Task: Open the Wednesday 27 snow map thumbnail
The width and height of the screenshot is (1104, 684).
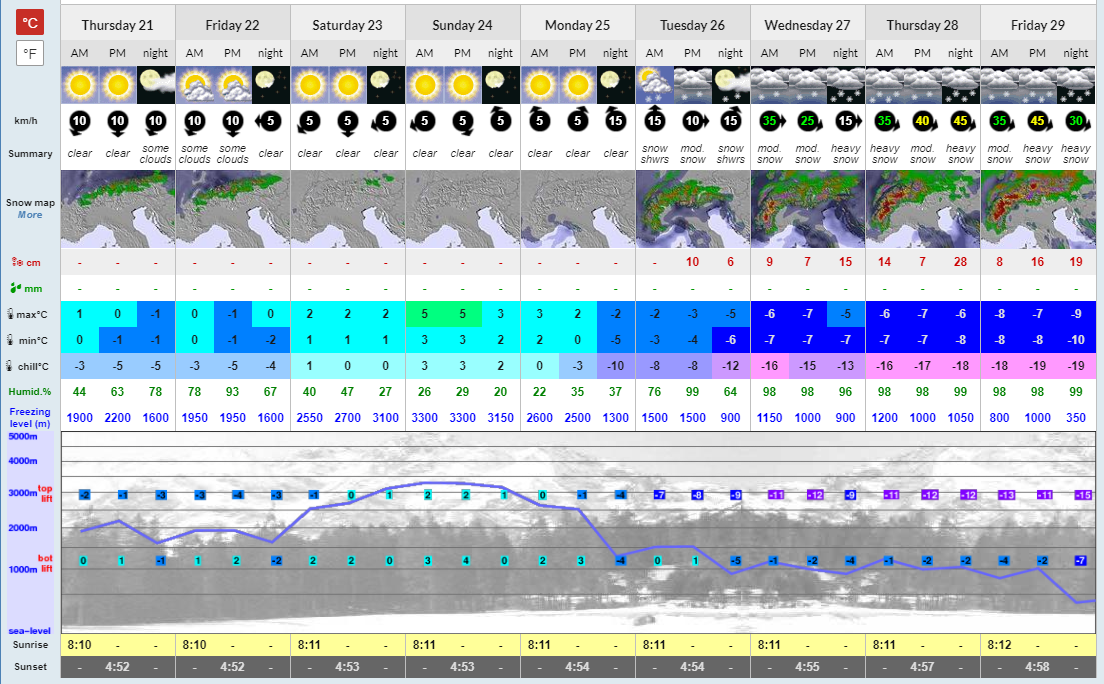Action: tap(808, 209)
